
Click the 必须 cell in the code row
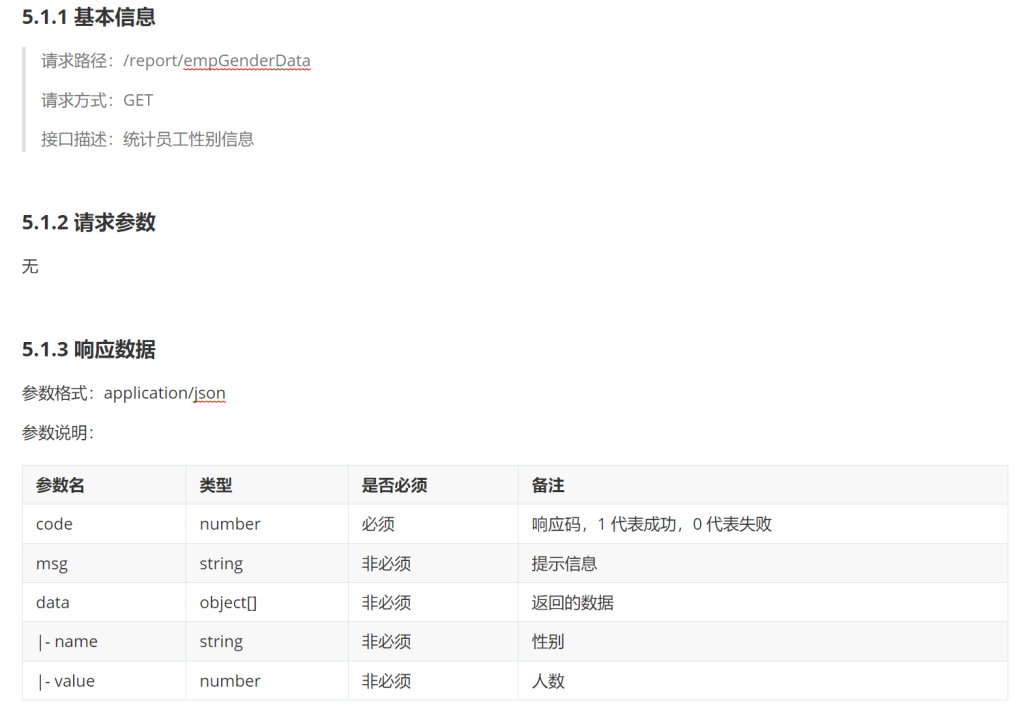[x=378, y=524]
